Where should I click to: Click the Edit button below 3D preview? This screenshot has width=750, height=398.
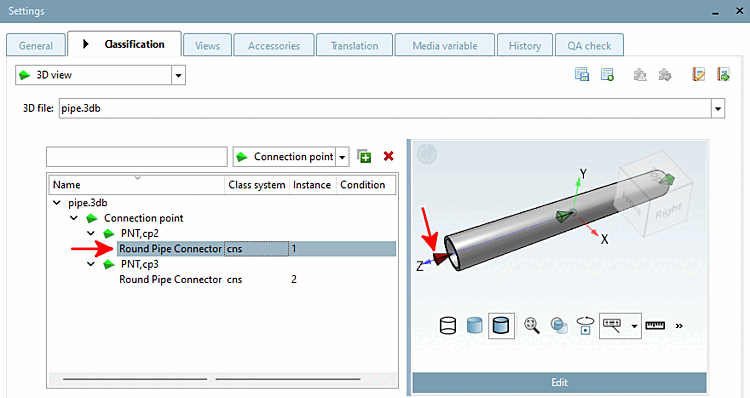[x=559, y=383]
